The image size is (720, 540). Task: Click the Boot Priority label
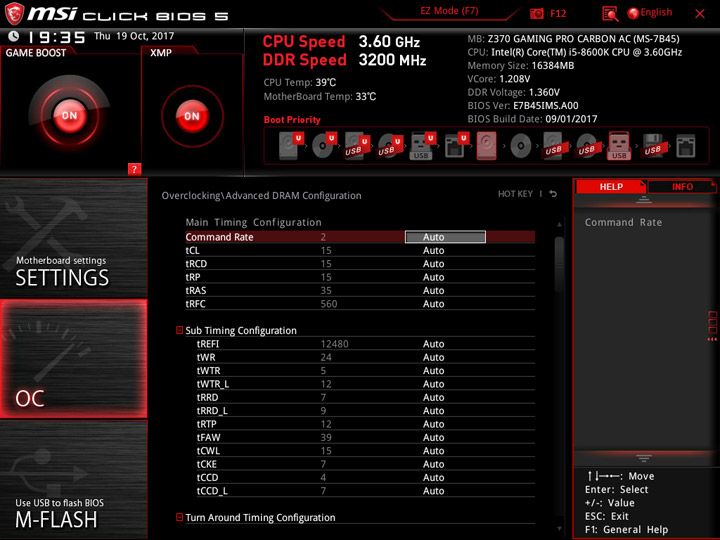coord(292,119)
